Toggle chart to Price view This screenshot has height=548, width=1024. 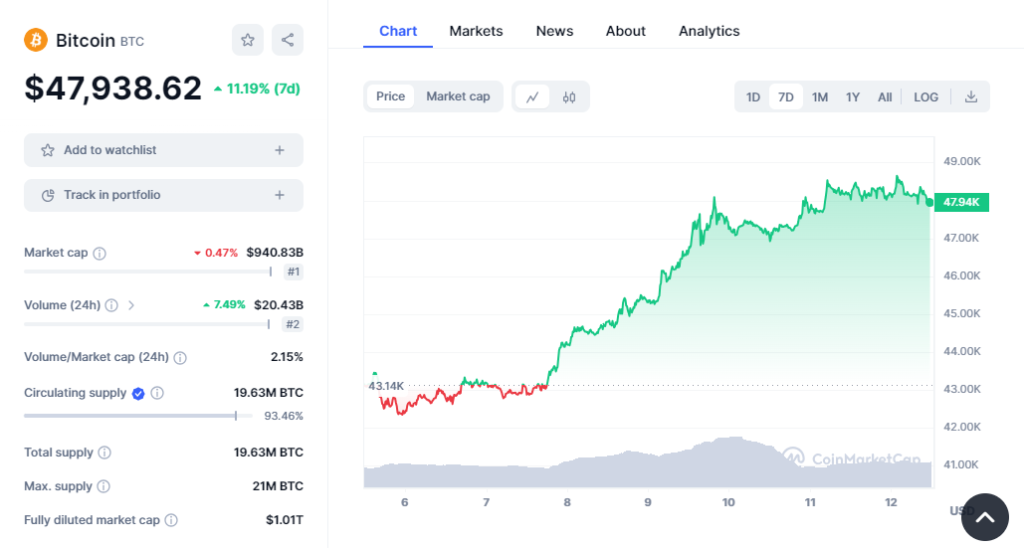point(390,97)
